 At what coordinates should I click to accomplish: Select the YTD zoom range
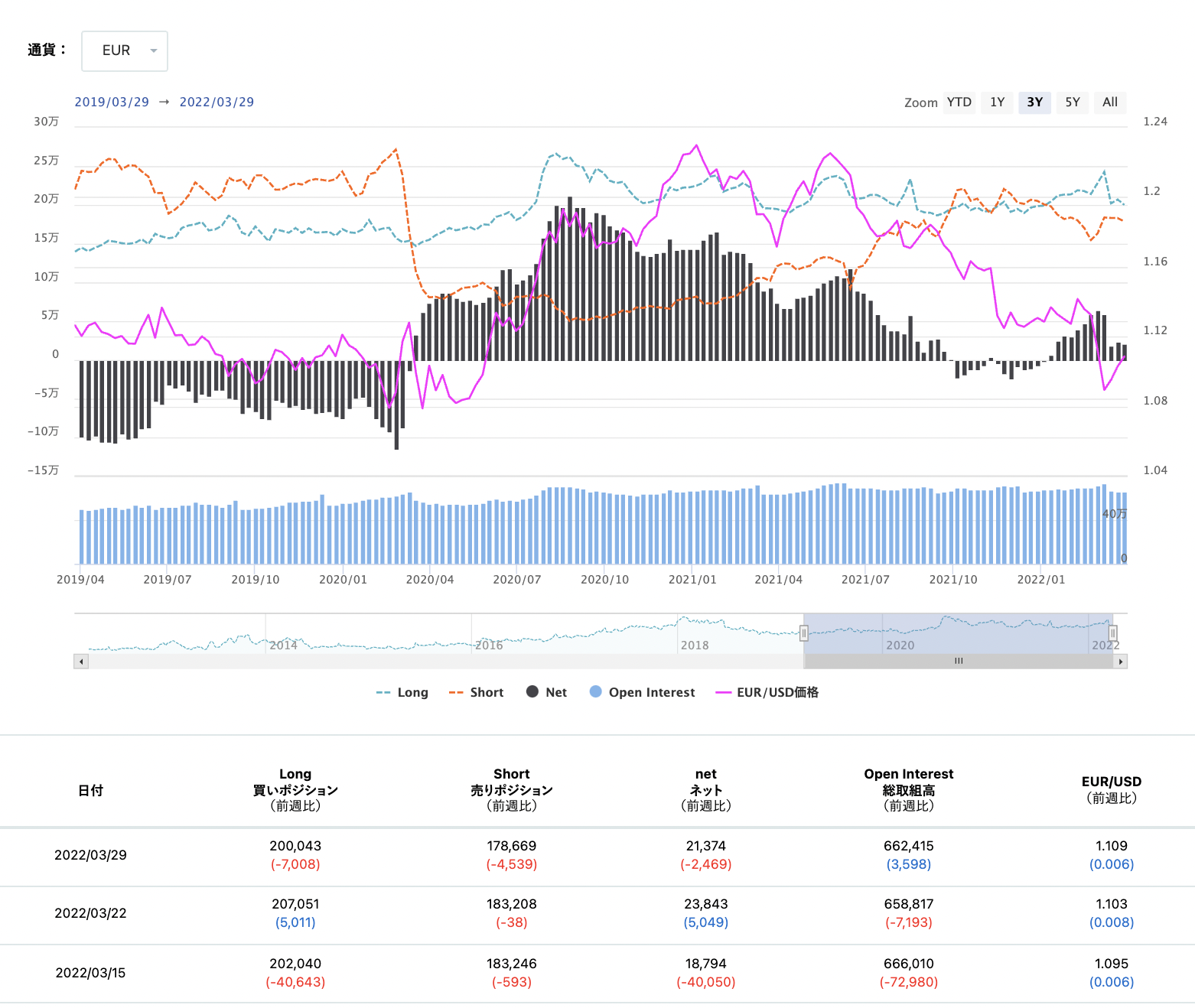coord(959,102)
